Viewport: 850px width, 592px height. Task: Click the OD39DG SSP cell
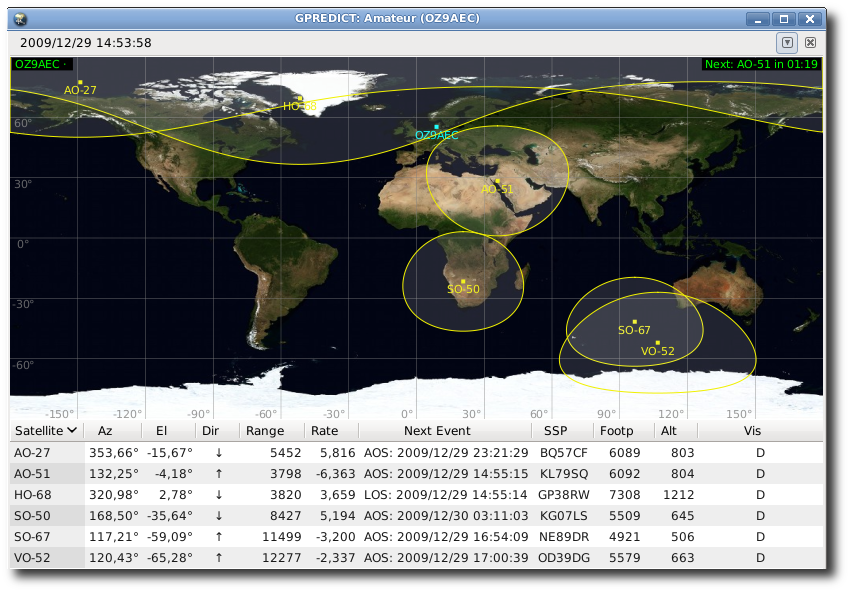click(x=564, y=558)
